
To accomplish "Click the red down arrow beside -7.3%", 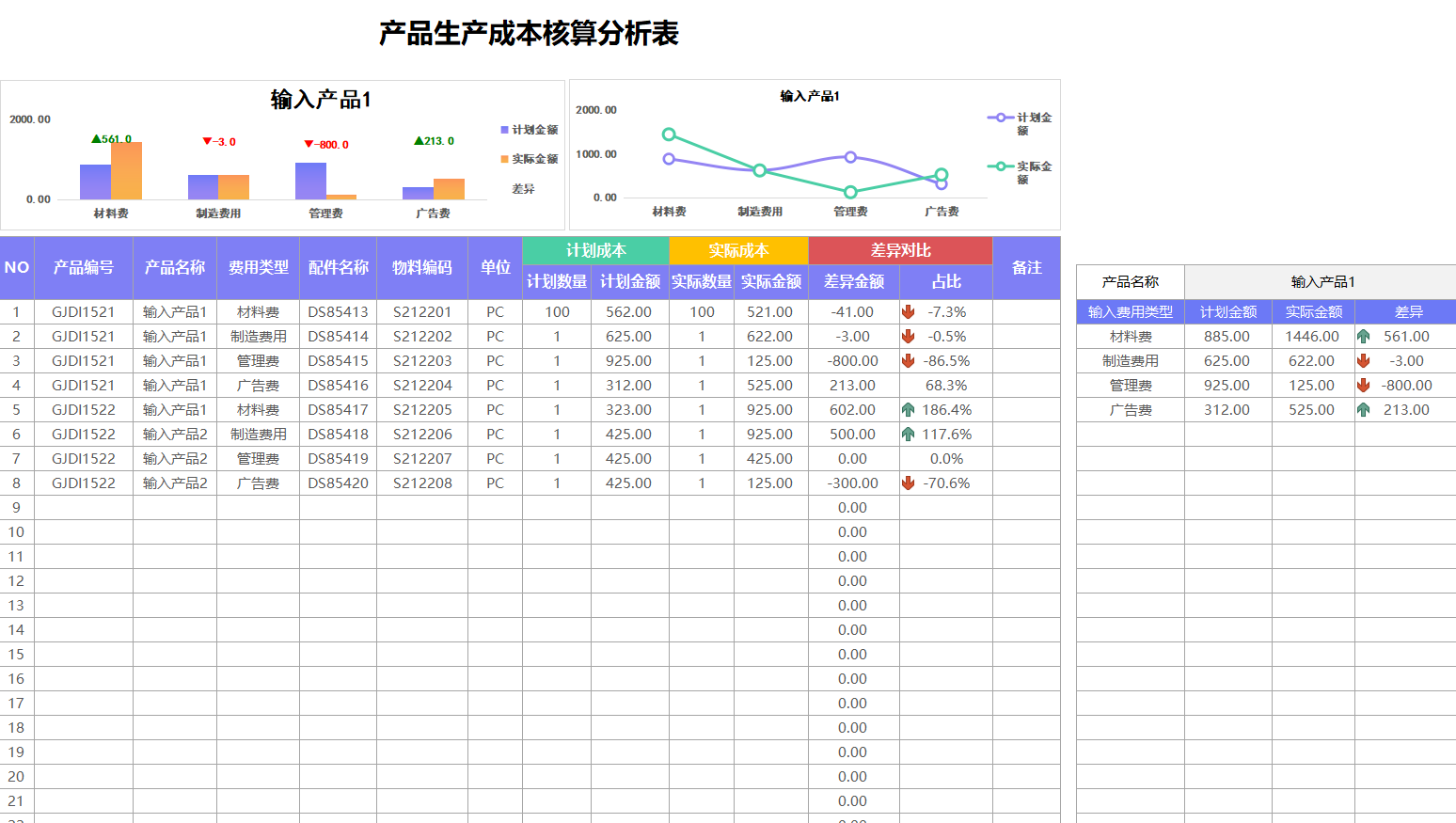I will [906, 311].
